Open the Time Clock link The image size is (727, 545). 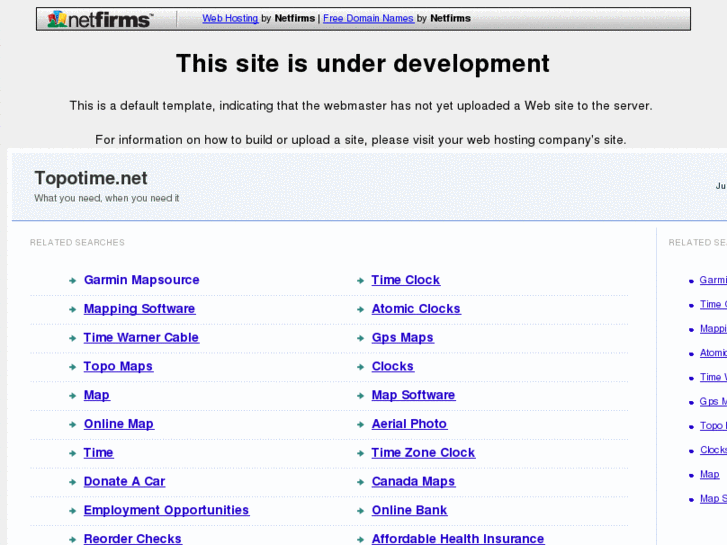point(406,280)
